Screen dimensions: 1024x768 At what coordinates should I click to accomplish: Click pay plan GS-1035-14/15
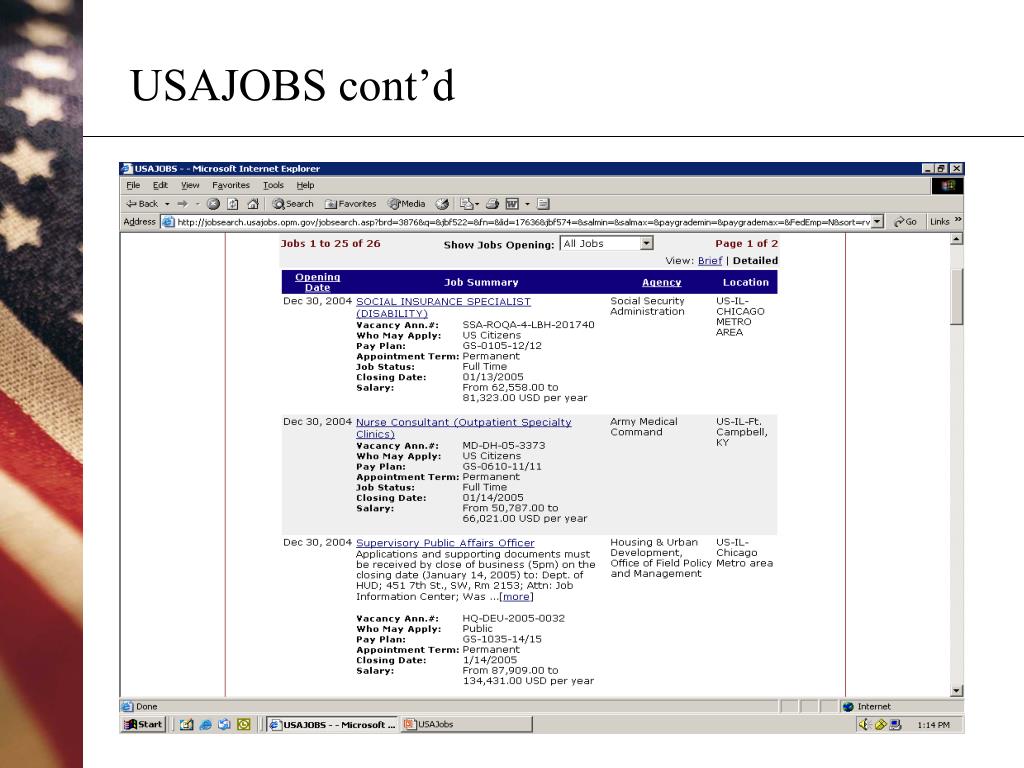[502, 639]
